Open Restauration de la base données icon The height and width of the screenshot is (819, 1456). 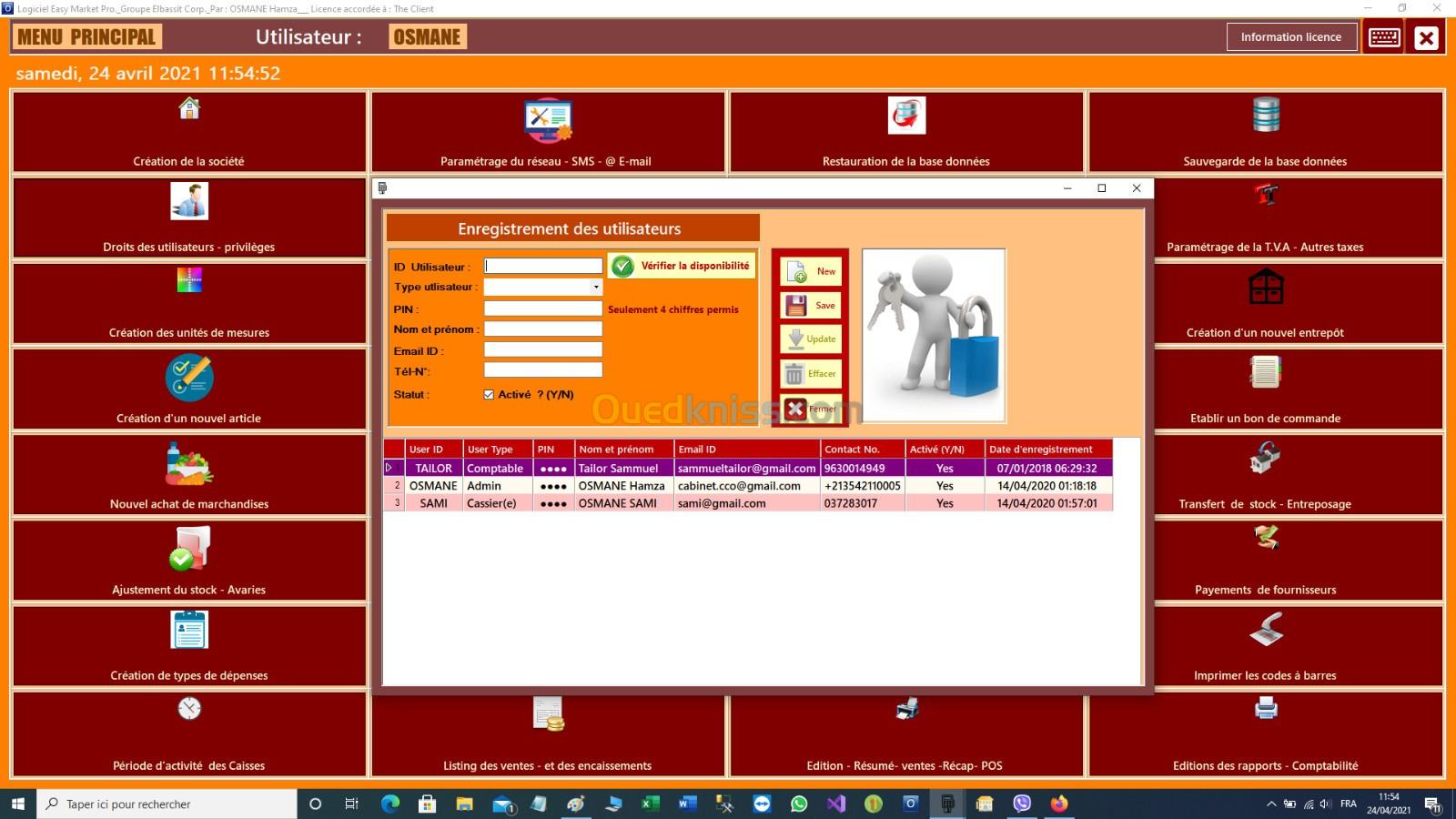coord(905,116)
